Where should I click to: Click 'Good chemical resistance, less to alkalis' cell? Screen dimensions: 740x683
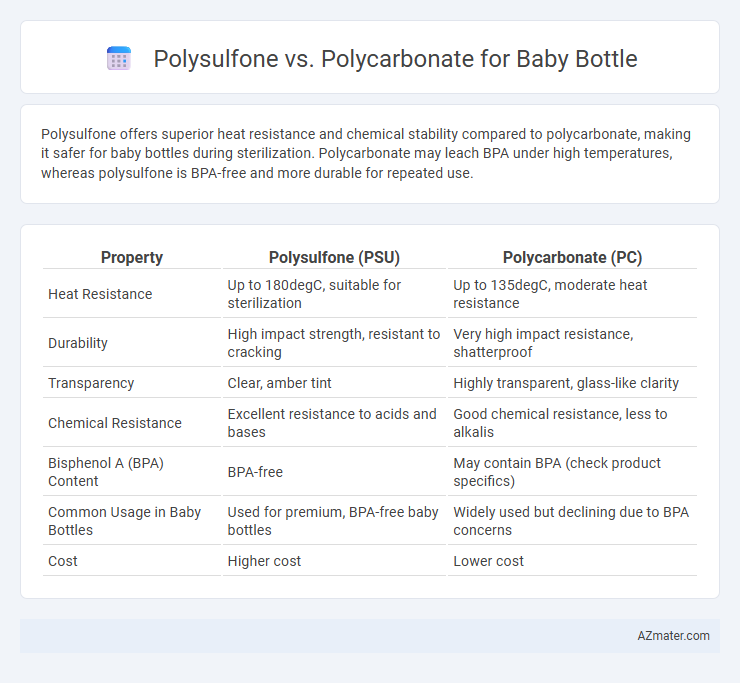[x=572, y=423]
